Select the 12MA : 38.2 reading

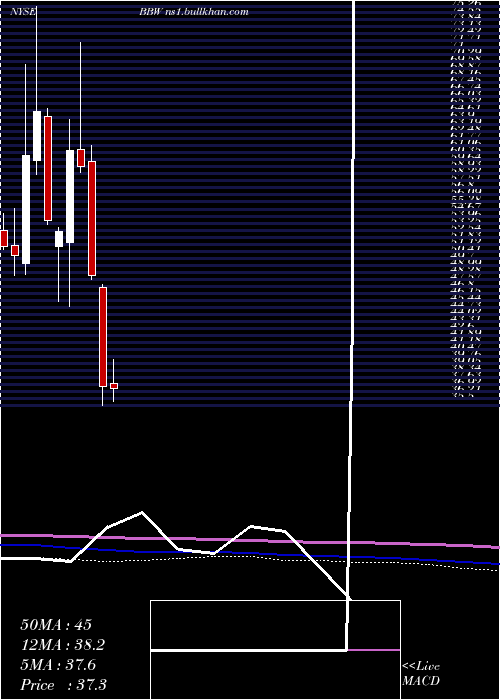(x=64, y=645)
